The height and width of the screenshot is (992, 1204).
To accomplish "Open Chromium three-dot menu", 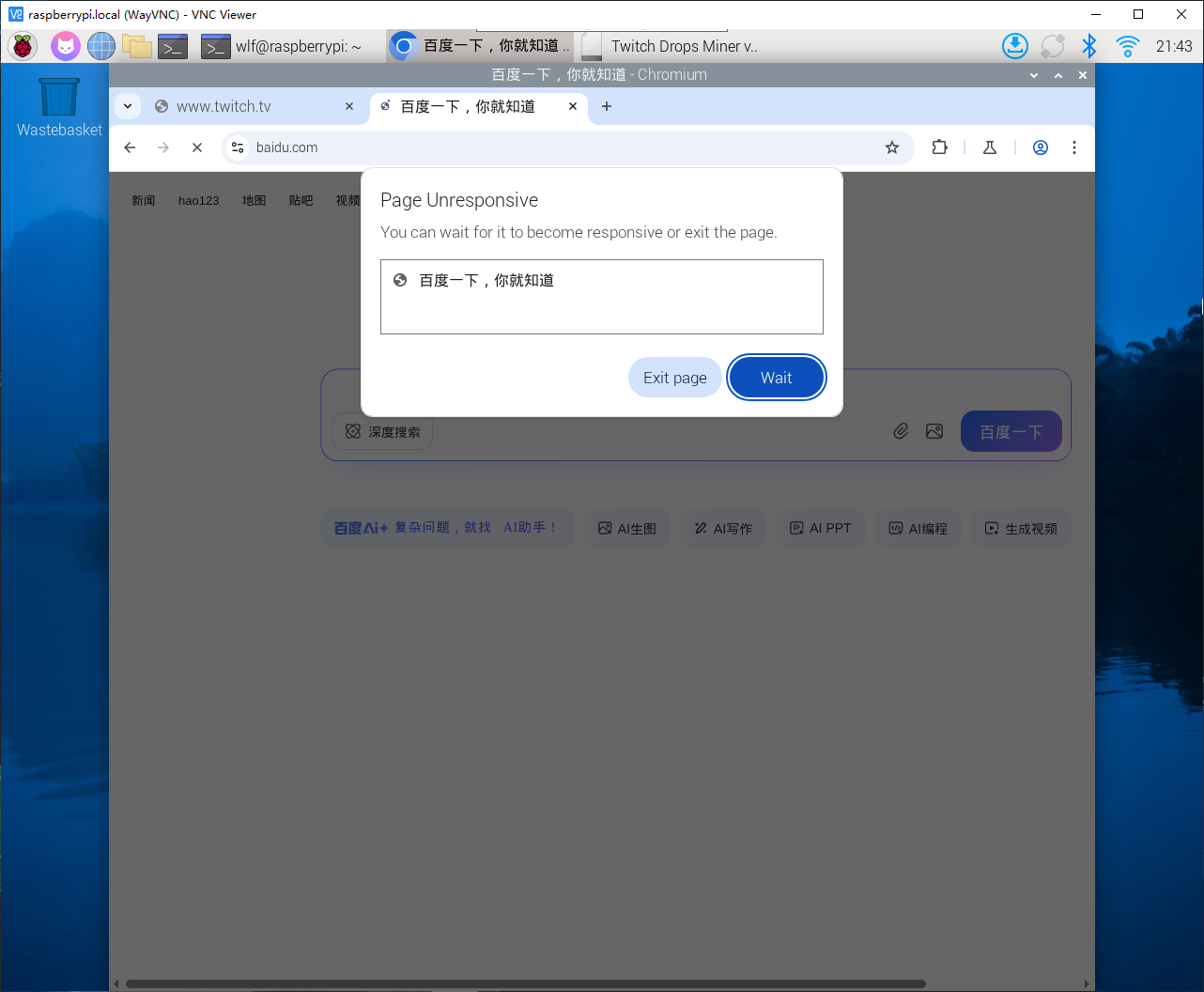I will (1074, 147).
